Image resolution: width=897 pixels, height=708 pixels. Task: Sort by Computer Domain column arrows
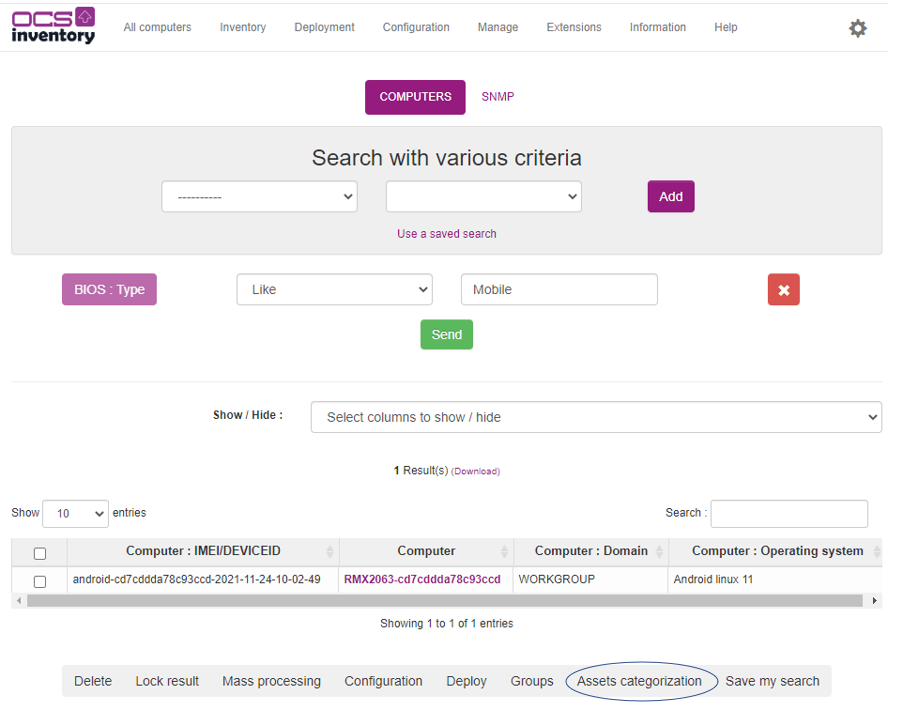[657, 552]
